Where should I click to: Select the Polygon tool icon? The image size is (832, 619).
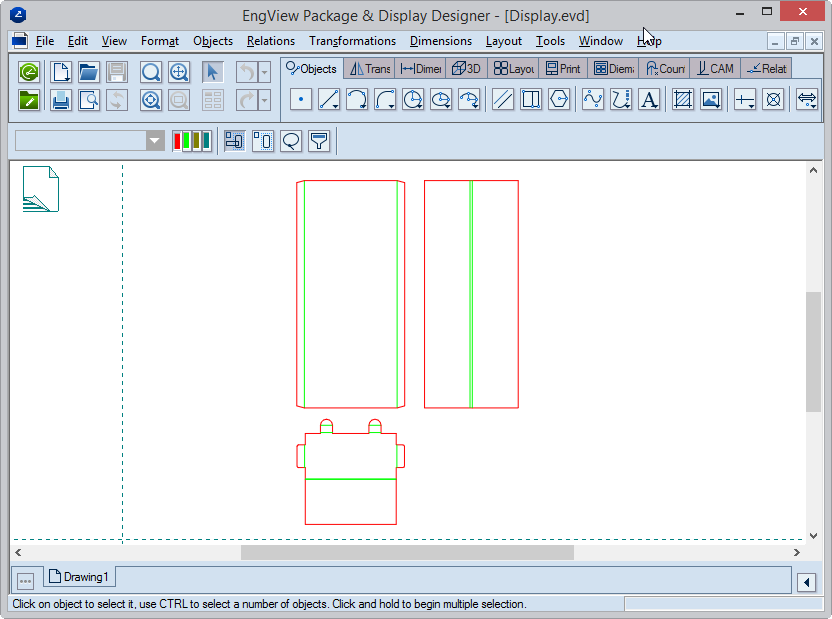(x=559, y=99)
